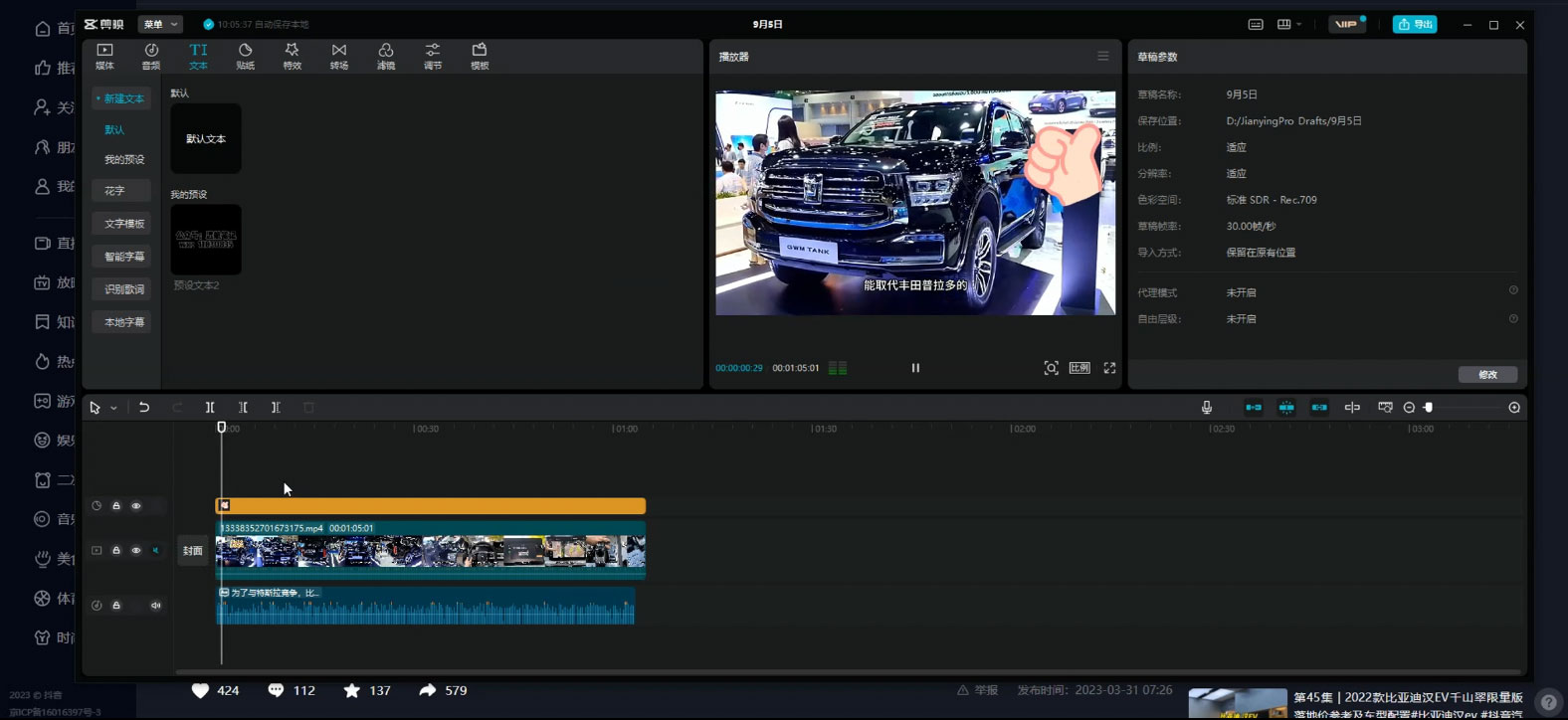
Task: Switch to the 音频 audio tab
Action: click(x=151, y=56)
